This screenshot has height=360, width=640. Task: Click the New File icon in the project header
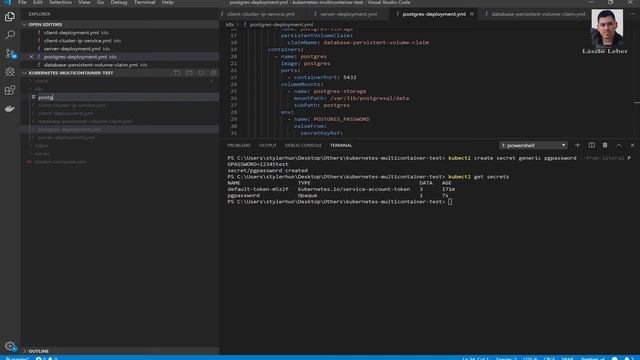tap(177, 73)
